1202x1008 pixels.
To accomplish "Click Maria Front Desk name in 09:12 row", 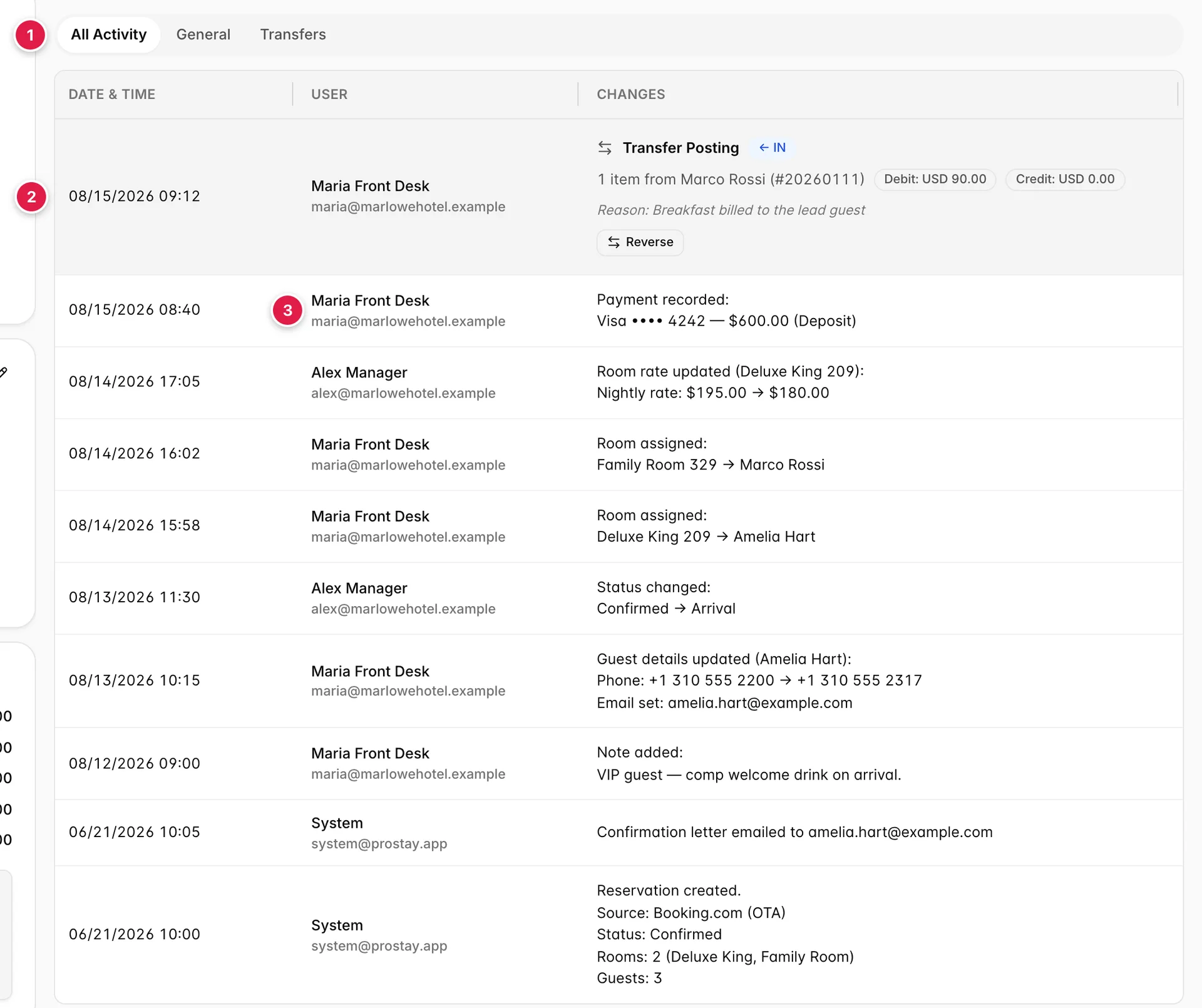I will pyautogui.click(x=370, y=186).
